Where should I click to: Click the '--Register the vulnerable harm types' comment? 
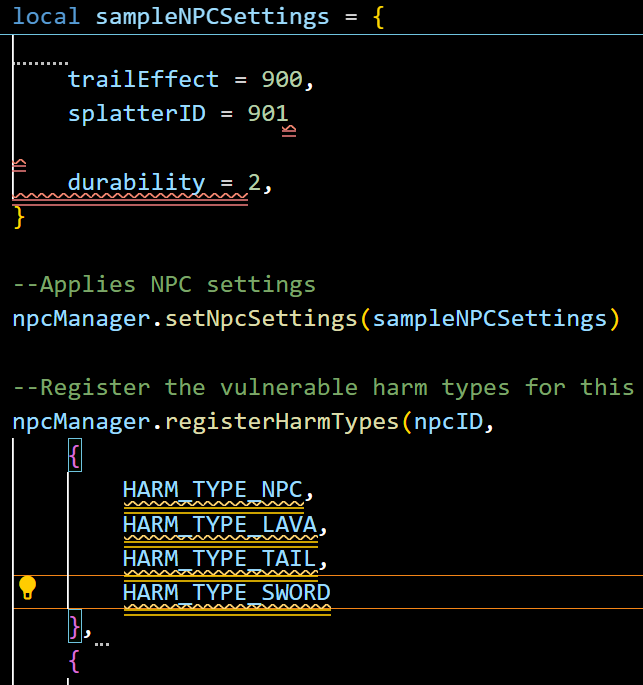[323, 387]
